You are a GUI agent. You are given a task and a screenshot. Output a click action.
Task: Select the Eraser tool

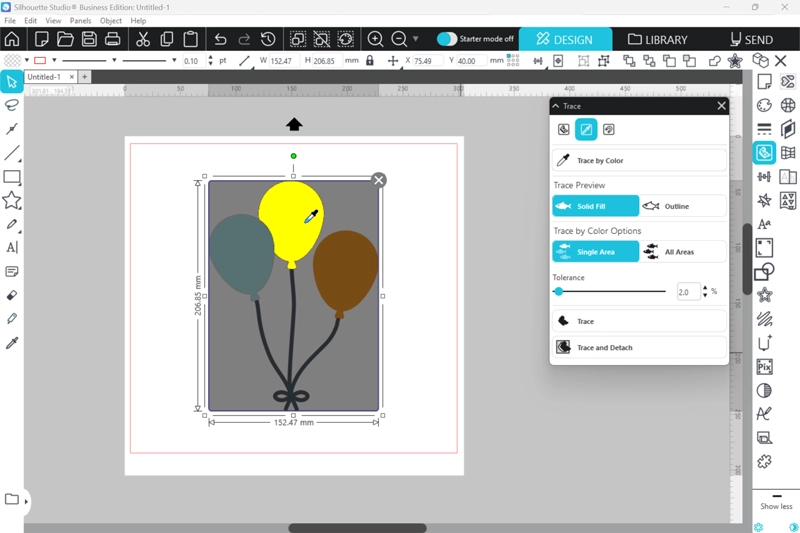coord(12,296)
